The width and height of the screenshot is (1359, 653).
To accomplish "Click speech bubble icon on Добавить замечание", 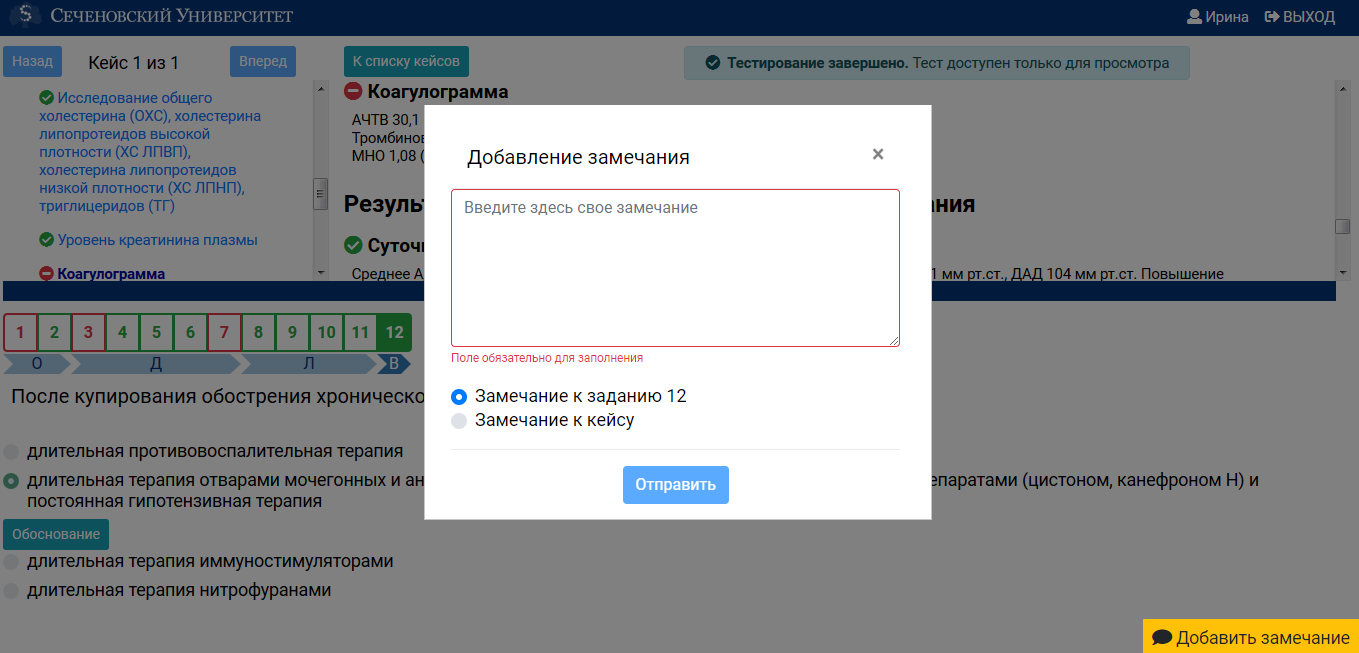I will (1163, 637).
